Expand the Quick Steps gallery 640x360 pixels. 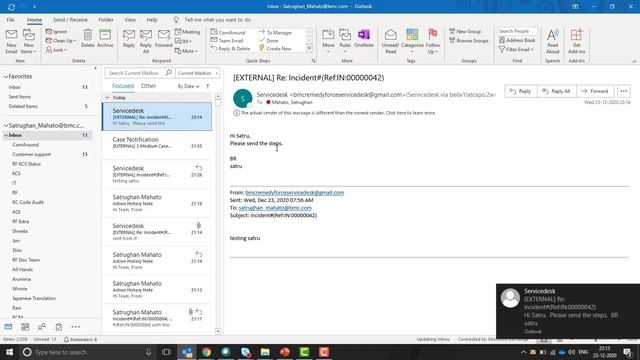coord(309,49)
